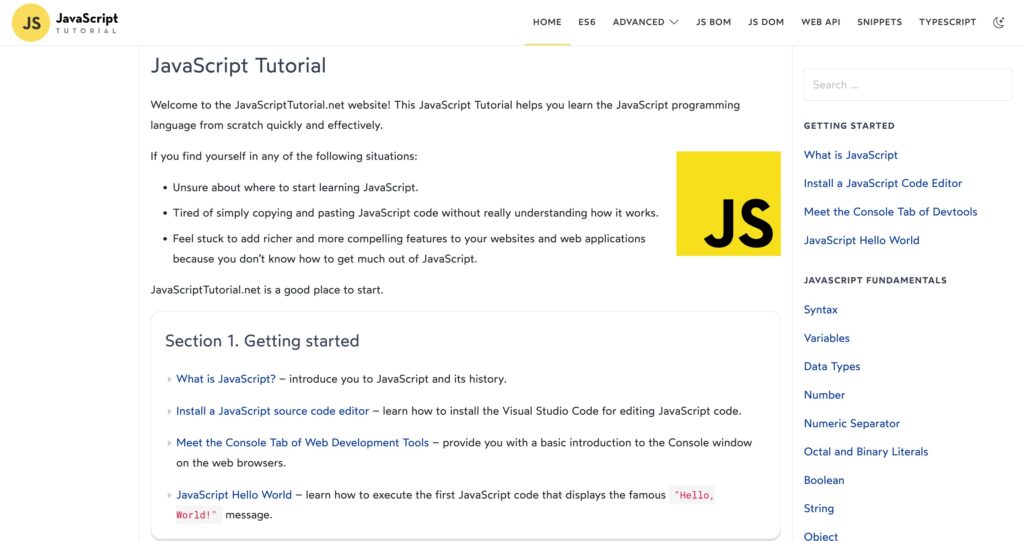This screenshot has height=541, width=1024.
Task: Open the 'What is JavaScript?' section link
Action: tap(226, 379)
